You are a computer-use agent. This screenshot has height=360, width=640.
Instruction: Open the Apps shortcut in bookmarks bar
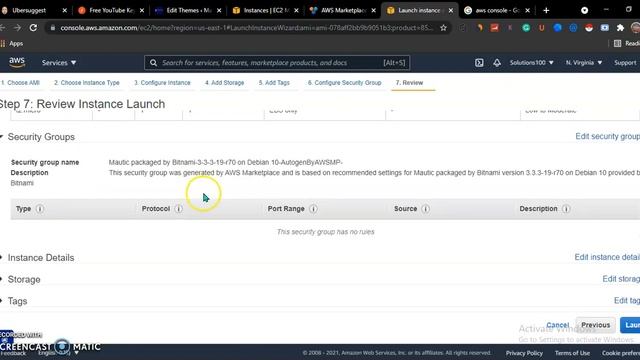coord(12,43)
